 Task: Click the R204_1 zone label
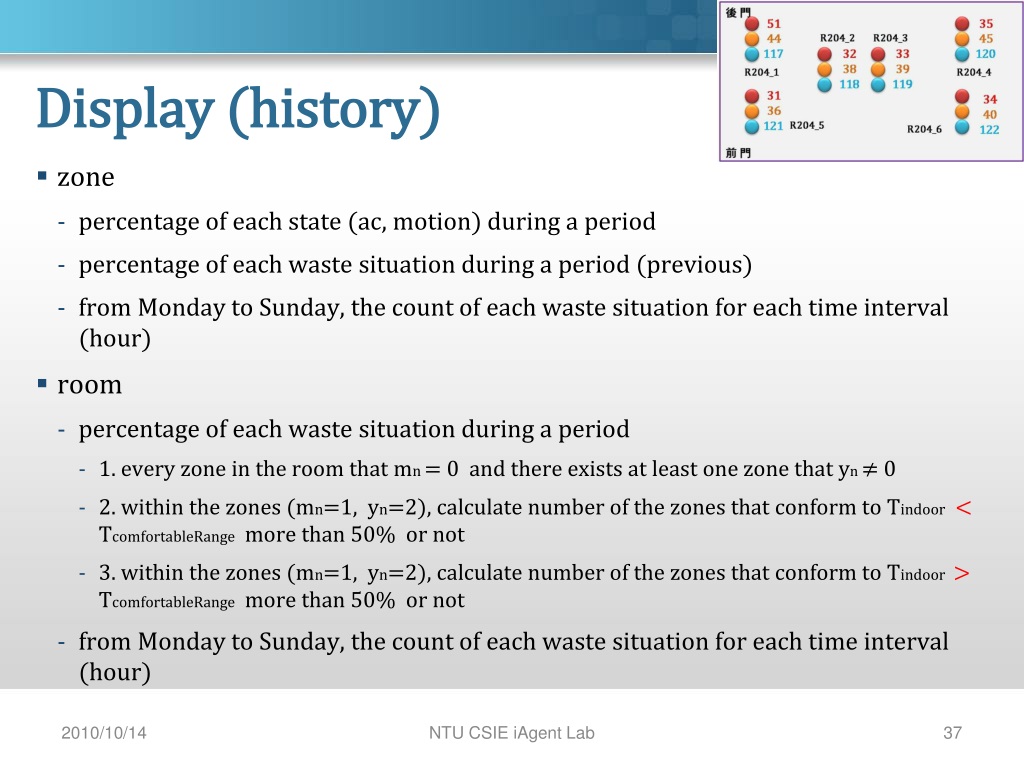point(761,72)
